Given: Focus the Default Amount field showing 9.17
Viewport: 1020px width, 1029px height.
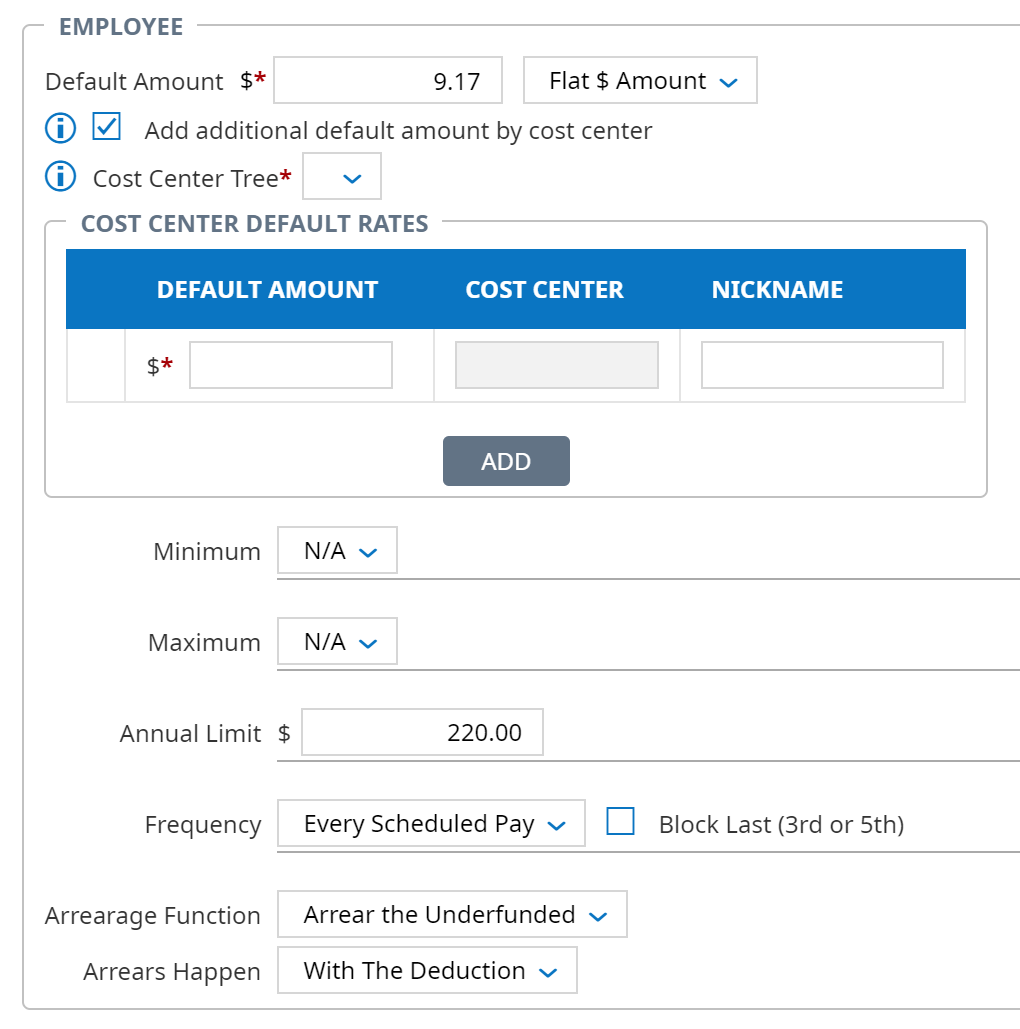Looking at the screenshot, I should point(388,80).
